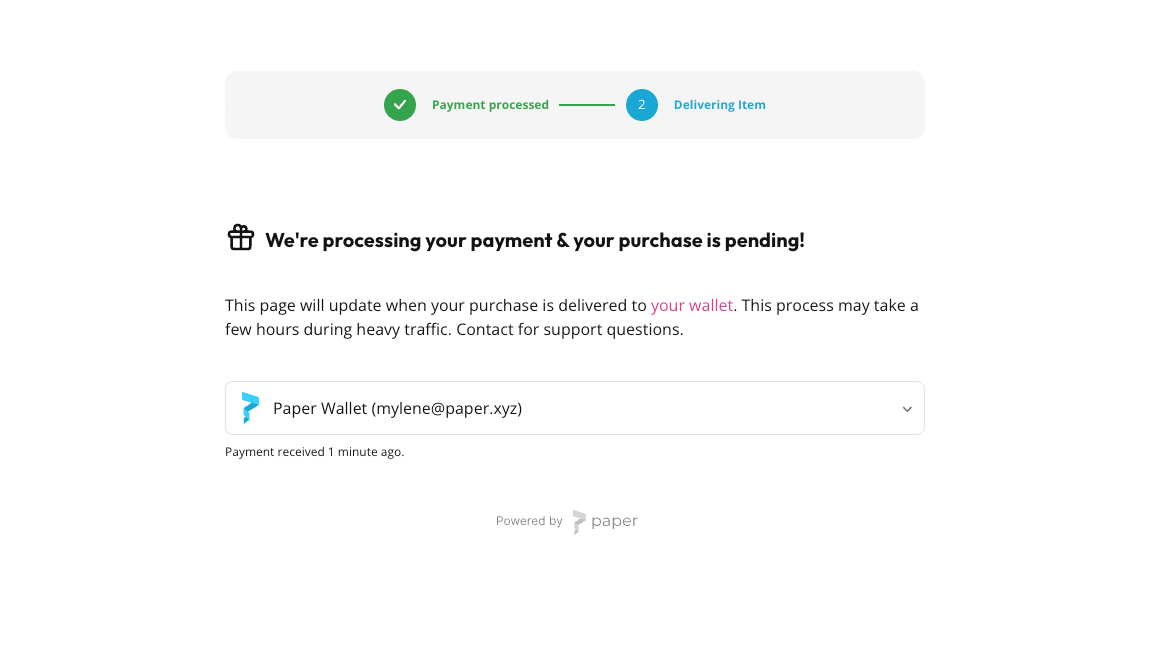The height and width of the screenshot is (649, 1158).
Task: Click the 'few hours during heavy traffic' text
Action: [337, 329]
